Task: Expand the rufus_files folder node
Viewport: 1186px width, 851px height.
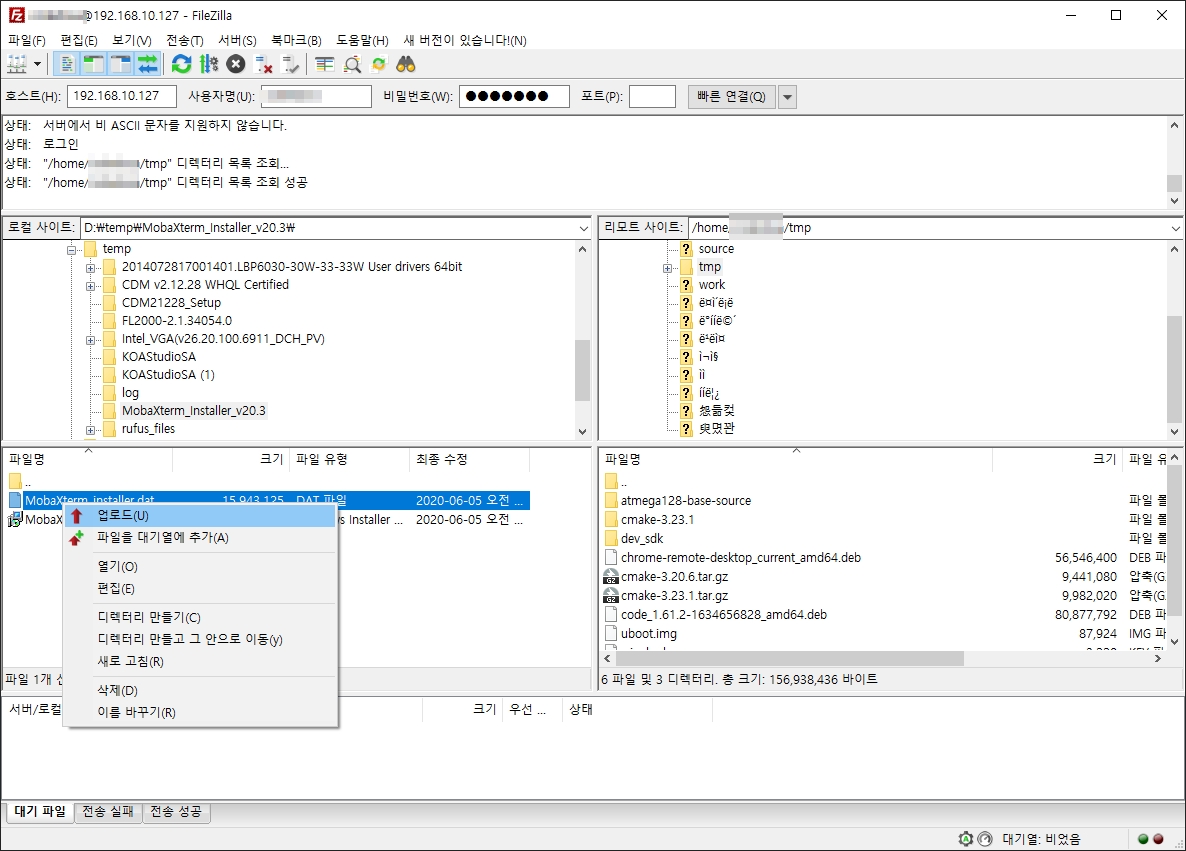Action: (90, 430)
